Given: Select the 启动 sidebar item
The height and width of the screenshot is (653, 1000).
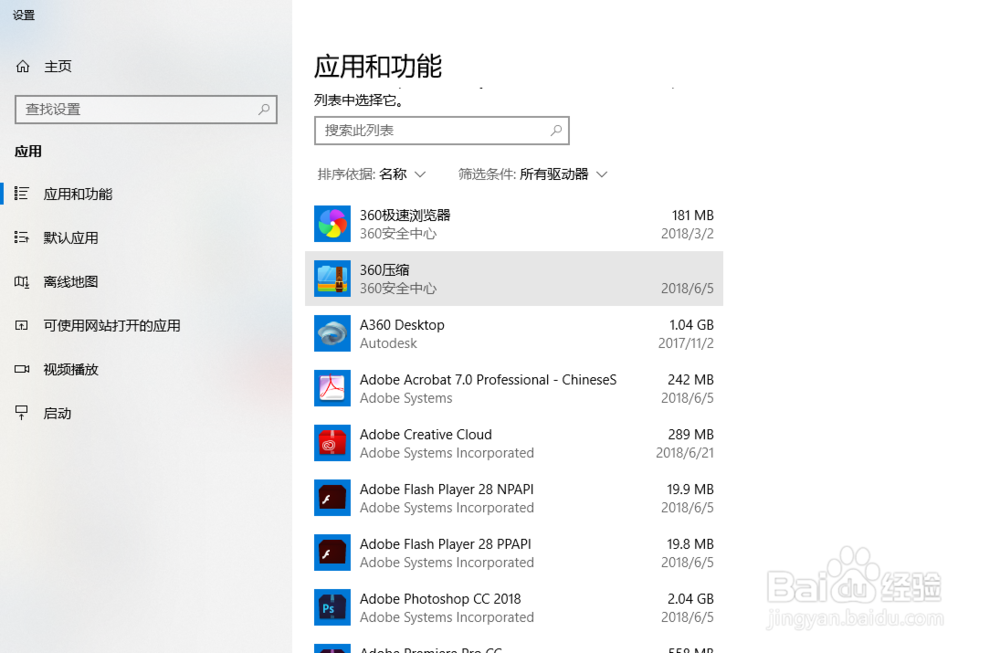Looking at the screenshot, I should [59, 413].
